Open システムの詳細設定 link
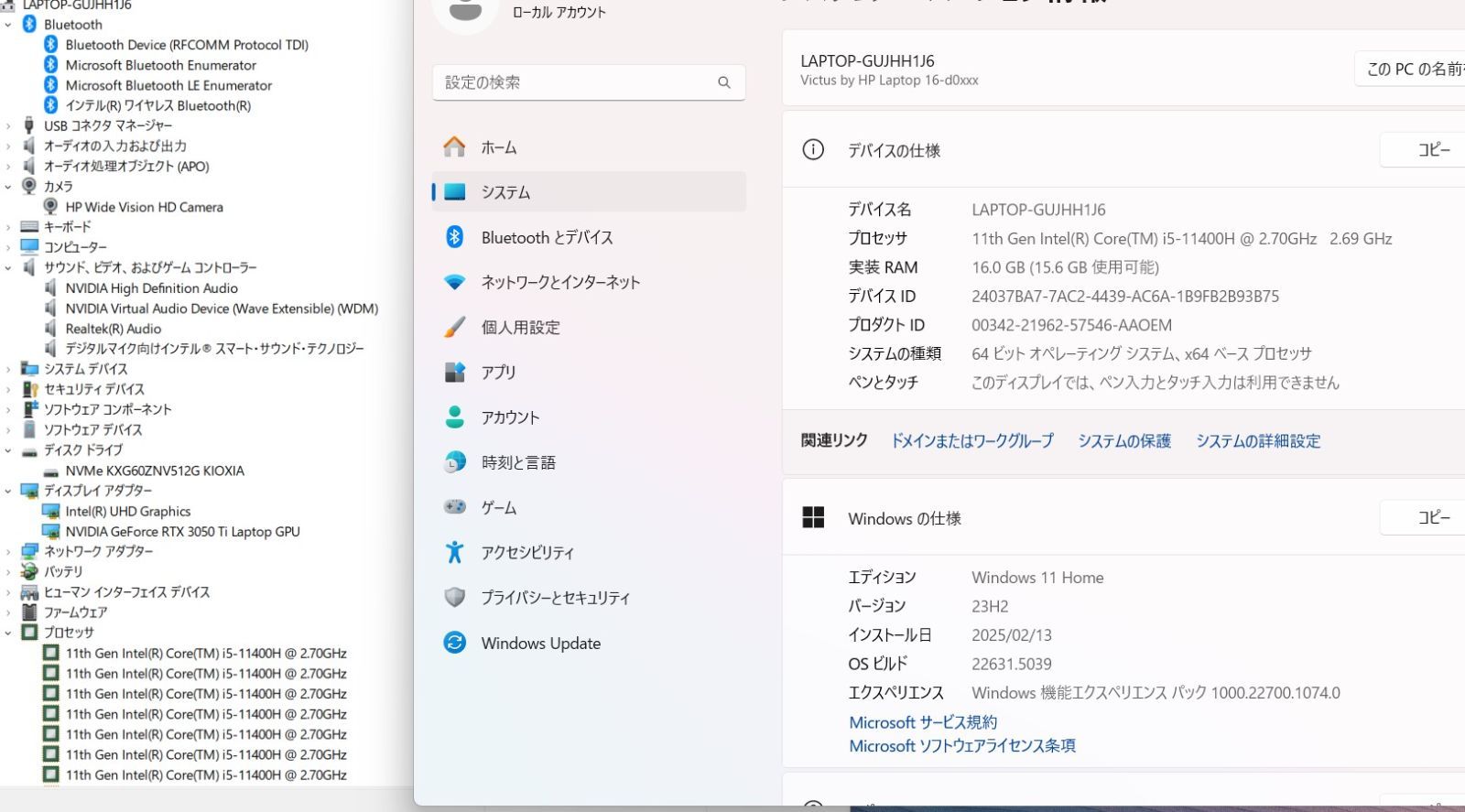 (x=1258, y=441)
